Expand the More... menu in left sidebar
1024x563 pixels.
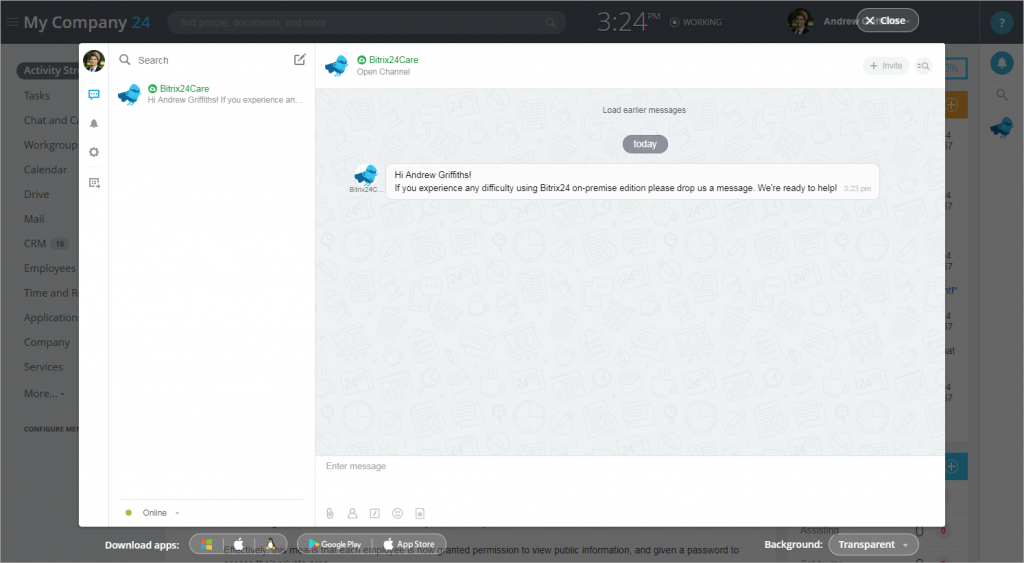coord(44,393)
